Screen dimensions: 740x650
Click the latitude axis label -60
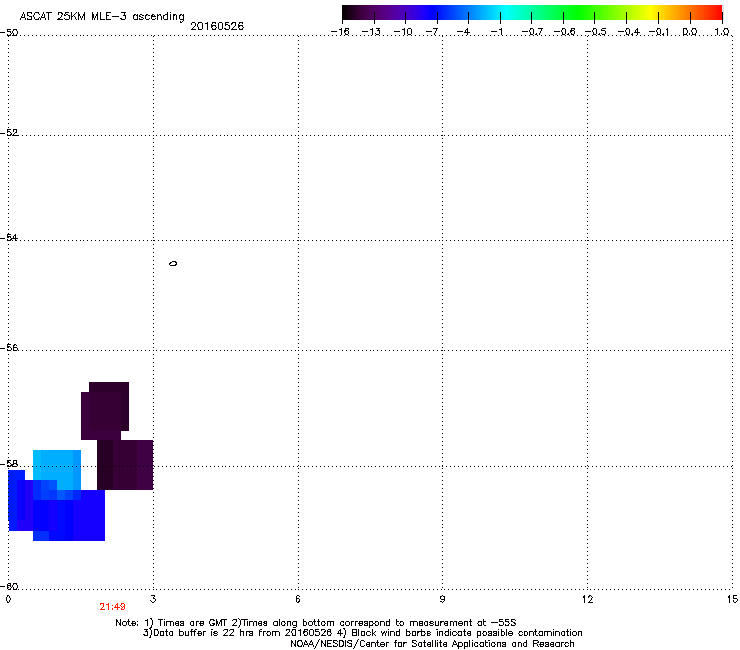(x=9, y=586)
